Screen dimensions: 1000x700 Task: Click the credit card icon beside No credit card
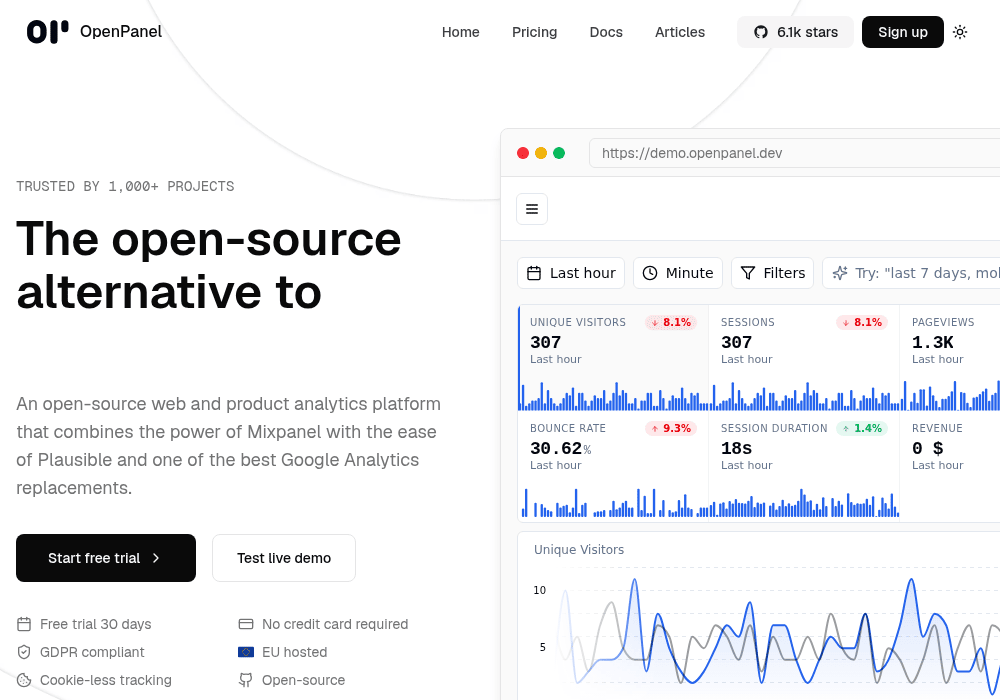coord(246,624)
